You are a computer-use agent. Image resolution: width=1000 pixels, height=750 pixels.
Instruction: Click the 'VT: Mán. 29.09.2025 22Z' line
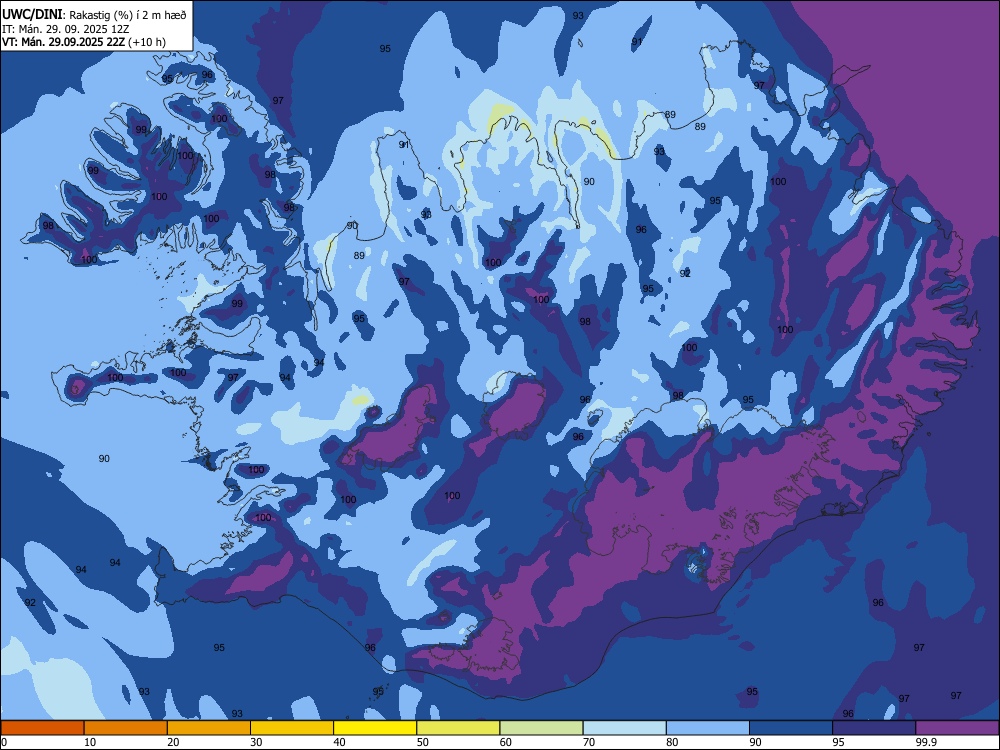click(64, 42)
